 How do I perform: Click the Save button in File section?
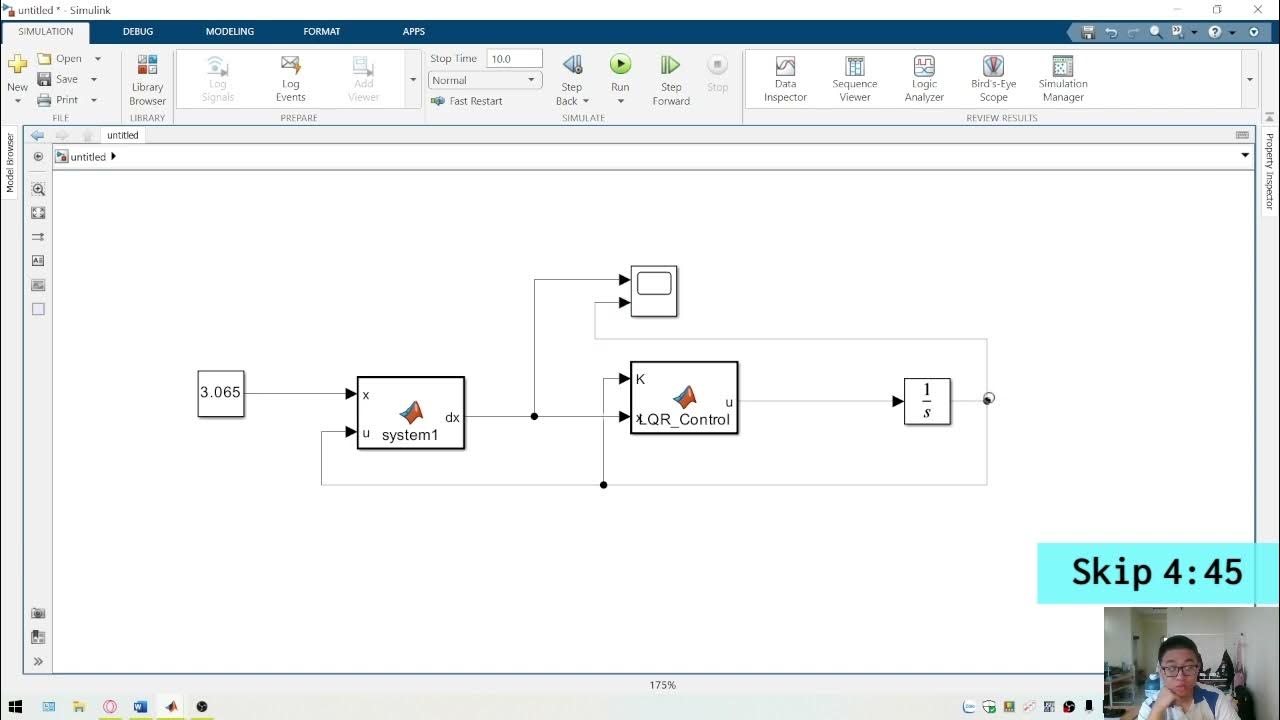(58, 79)
